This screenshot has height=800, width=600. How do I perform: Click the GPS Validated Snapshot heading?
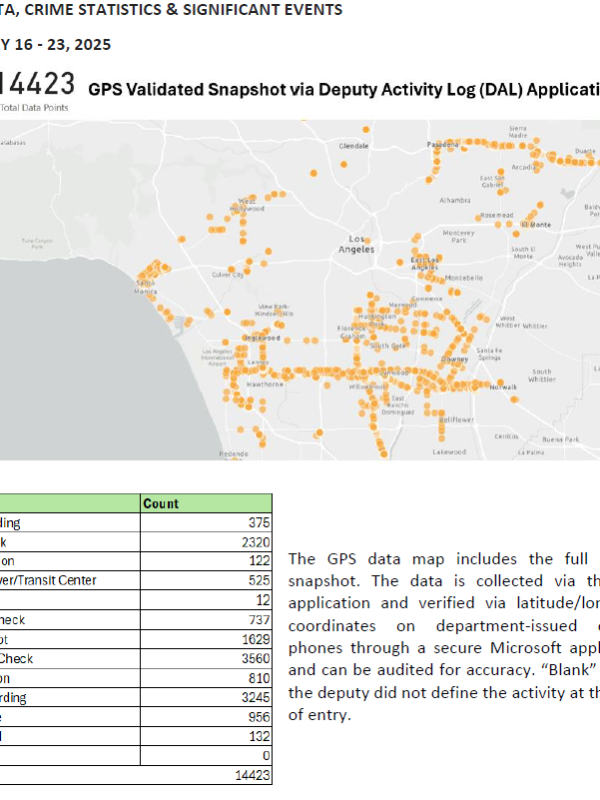[x=340, y=89]
